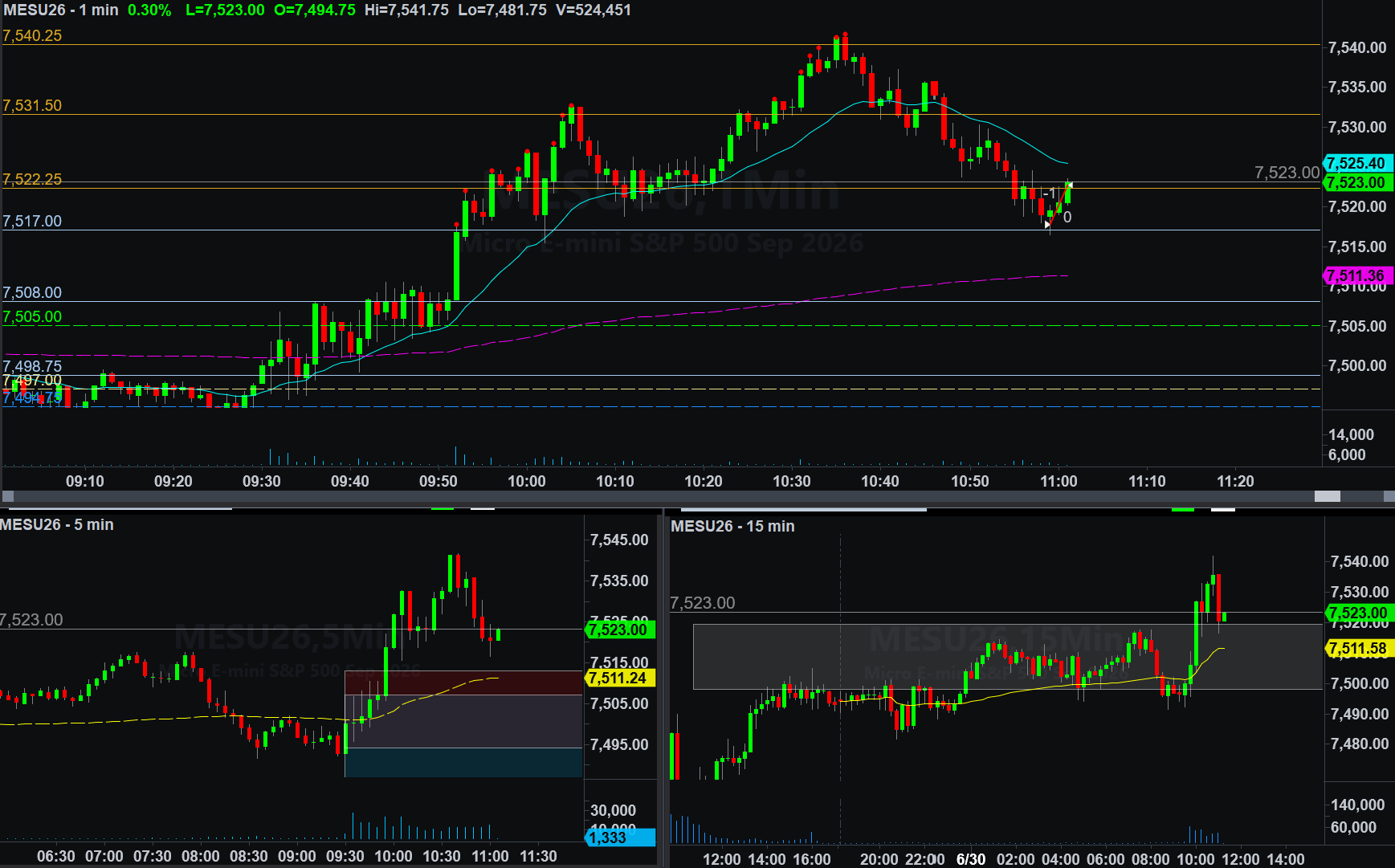This screenshot has width=1395, height=868.
Task: Click the 0 trade marker near 11:00
Action: tap(1067, 217)
